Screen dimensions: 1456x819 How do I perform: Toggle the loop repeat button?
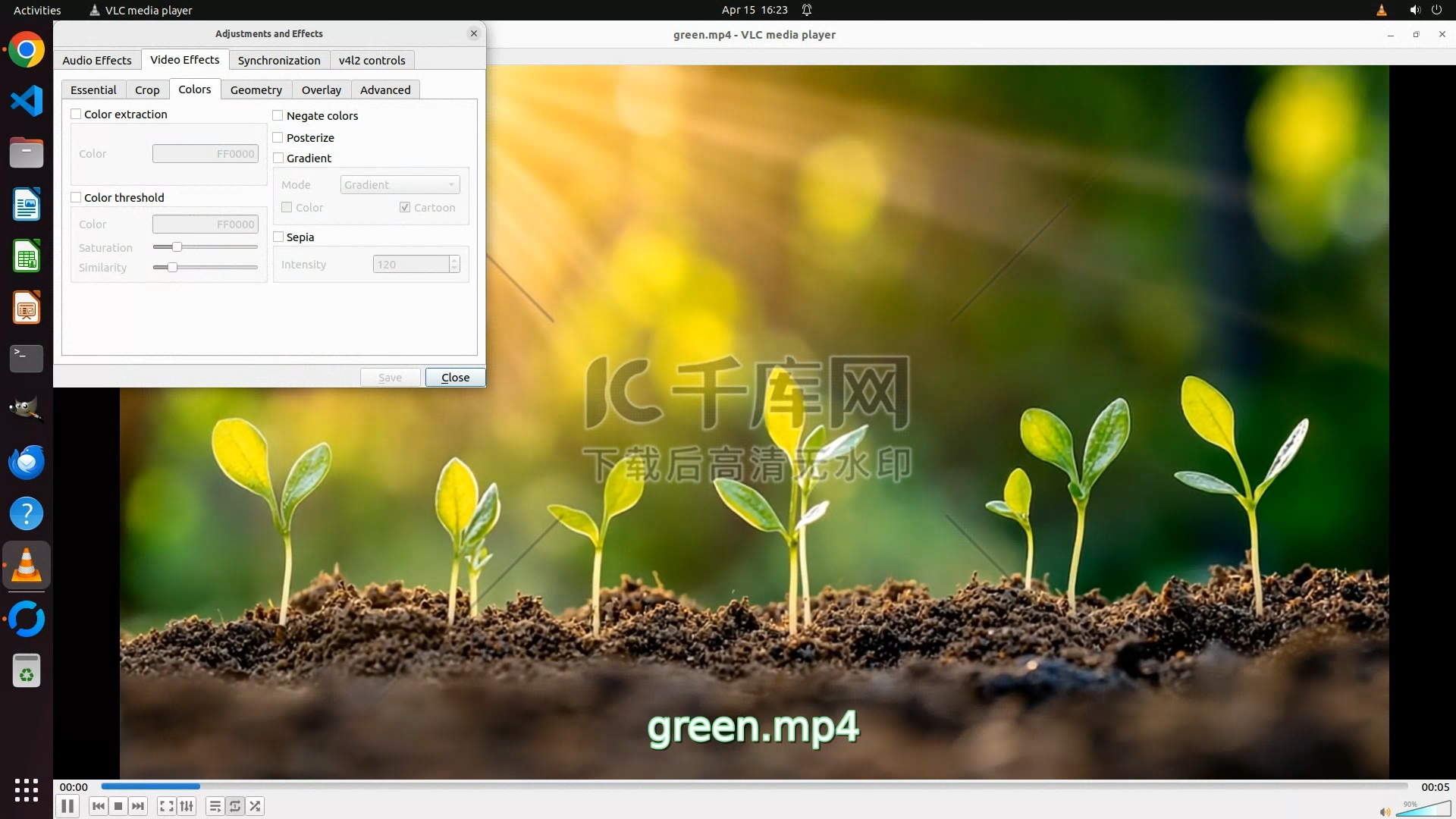coord(235,806)
